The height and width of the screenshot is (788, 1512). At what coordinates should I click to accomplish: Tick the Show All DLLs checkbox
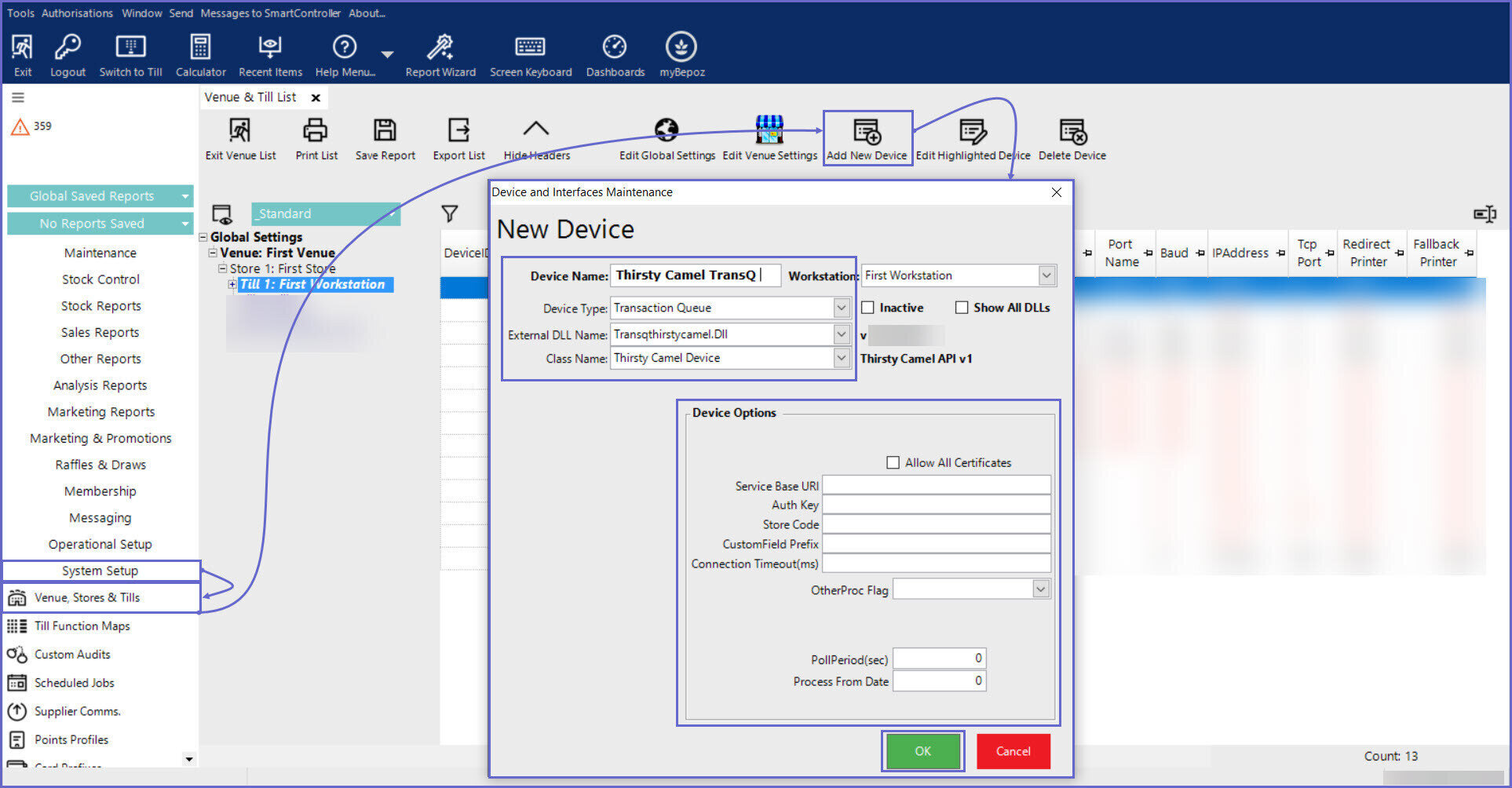962,308
